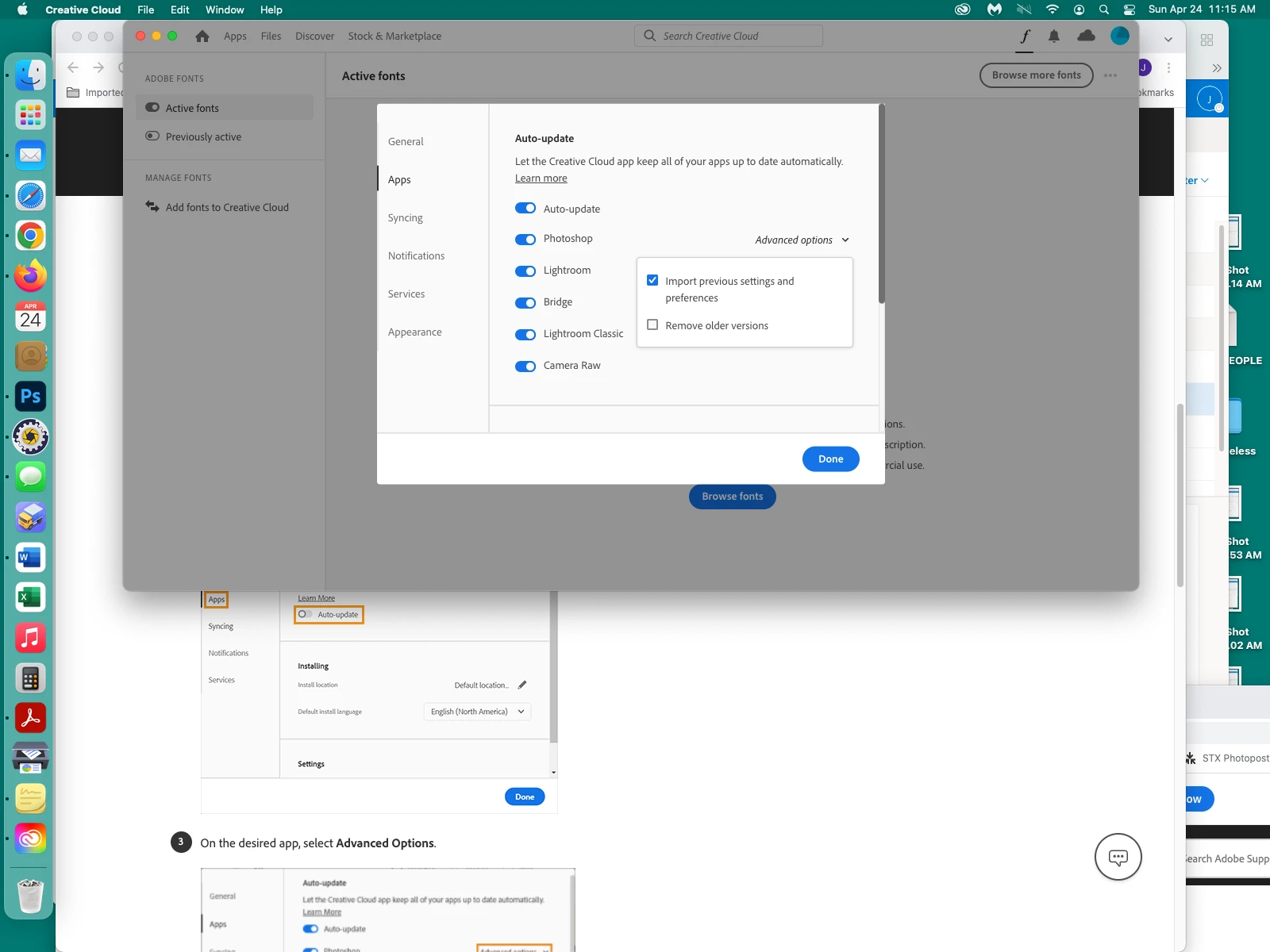Viewport: 1270px width, 952px height.
Task: Open the chat support bubble
Action: (x=1118, y=857)
